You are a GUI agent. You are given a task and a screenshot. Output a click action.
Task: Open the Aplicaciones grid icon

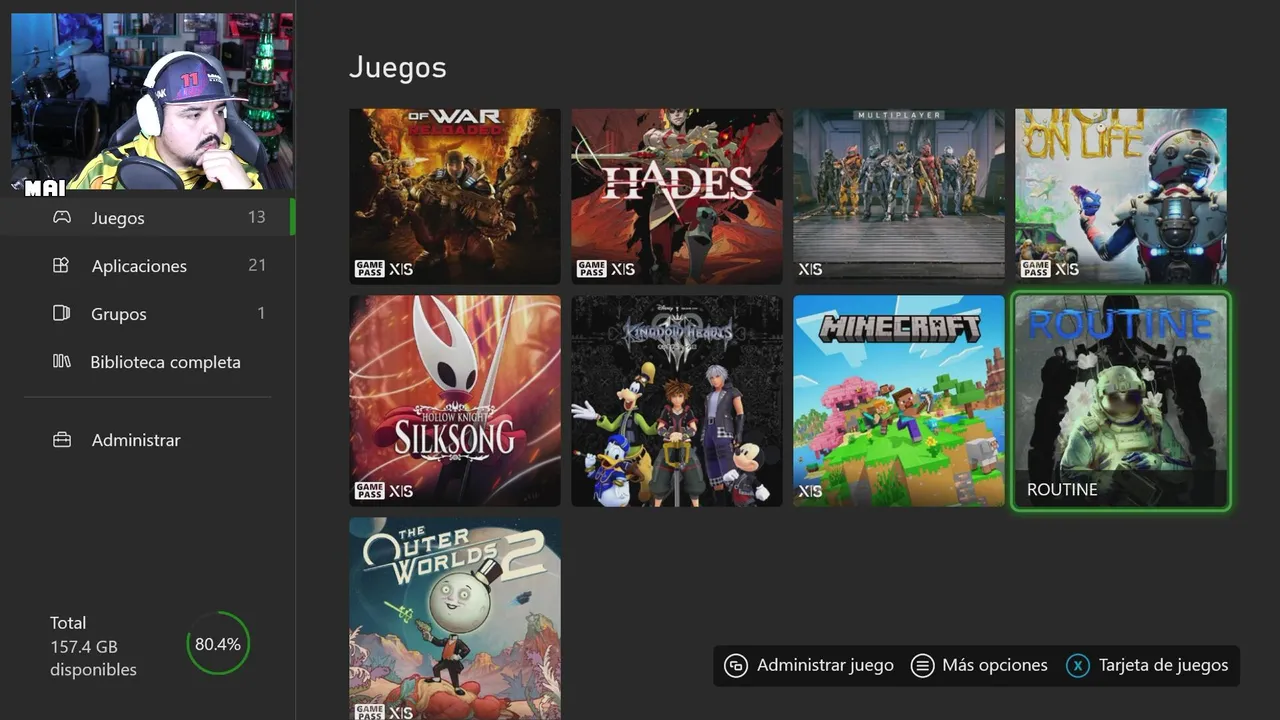pos(62,265)
